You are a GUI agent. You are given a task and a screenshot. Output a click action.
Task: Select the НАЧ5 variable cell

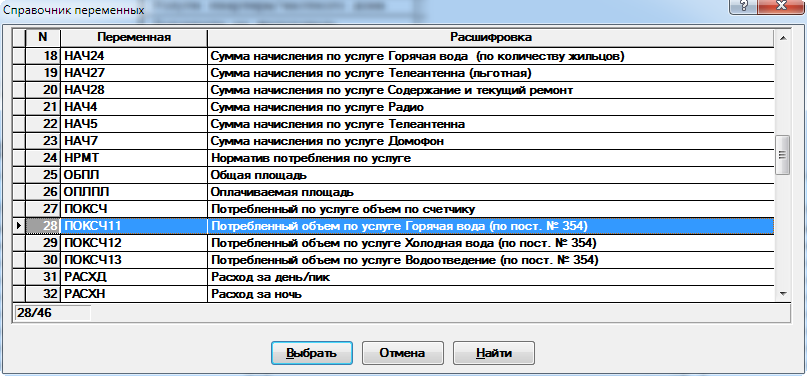[x=134, y=124]
